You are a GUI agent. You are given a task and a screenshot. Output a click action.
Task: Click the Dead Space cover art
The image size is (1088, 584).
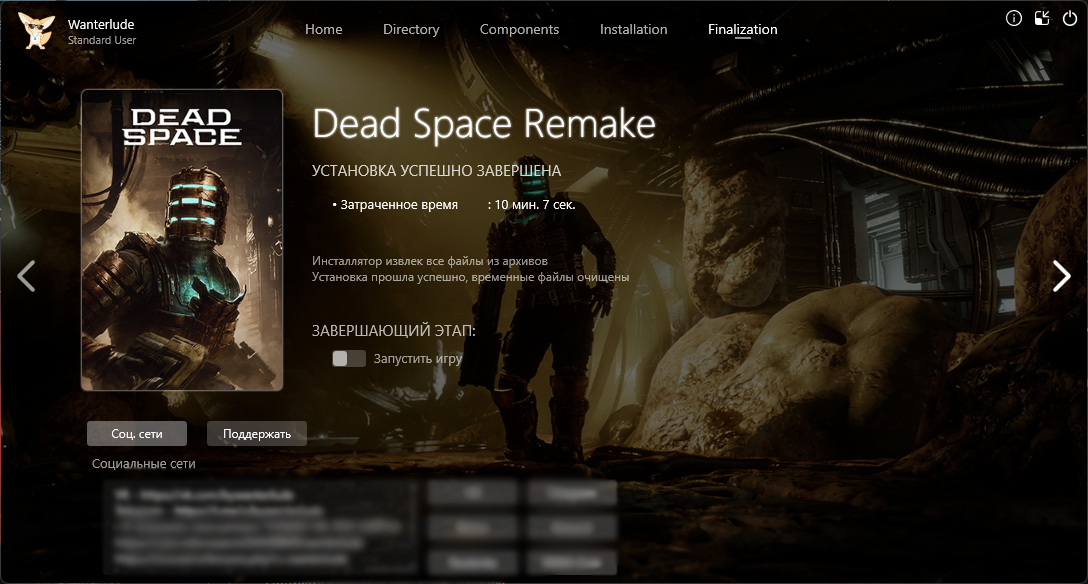coord(182,240)
